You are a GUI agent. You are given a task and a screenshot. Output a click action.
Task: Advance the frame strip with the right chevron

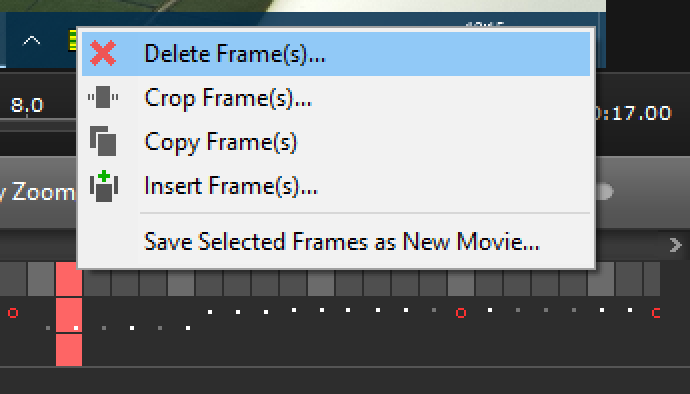pyautogui.click(x=675, y=245)
